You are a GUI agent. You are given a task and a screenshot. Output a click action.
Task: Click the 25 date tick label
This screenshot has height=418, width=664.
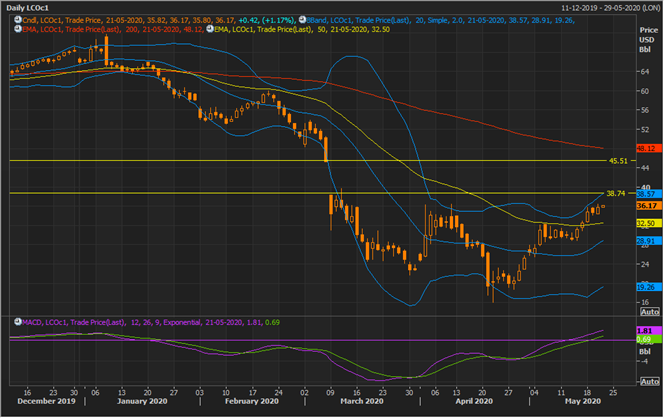click(613, 393)
